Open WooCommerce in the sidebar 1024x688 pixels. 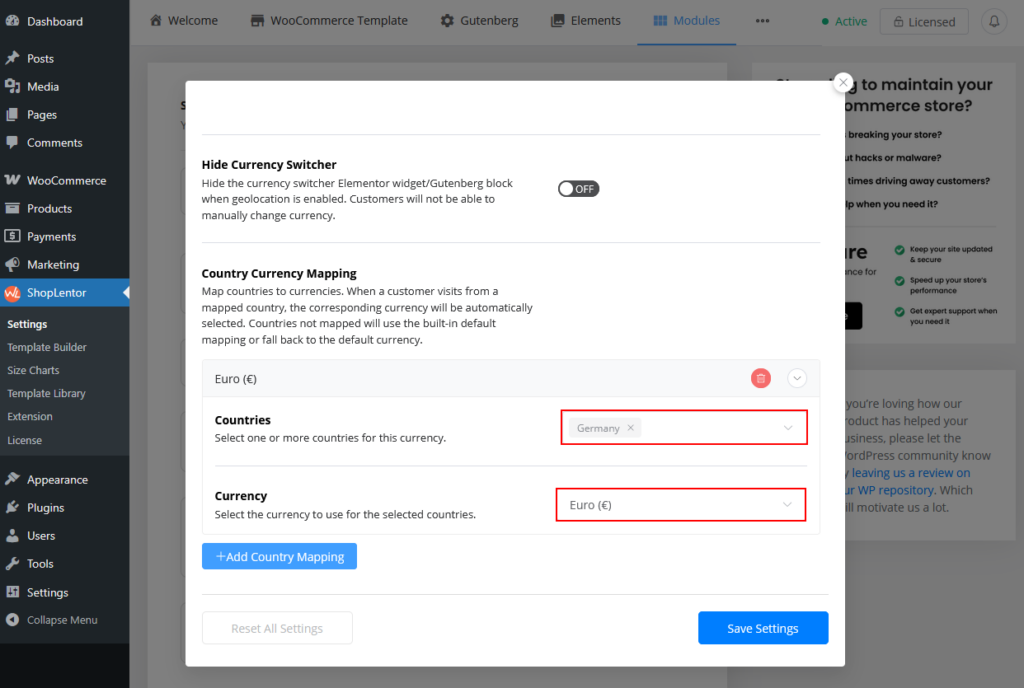[x=66, y=181]
